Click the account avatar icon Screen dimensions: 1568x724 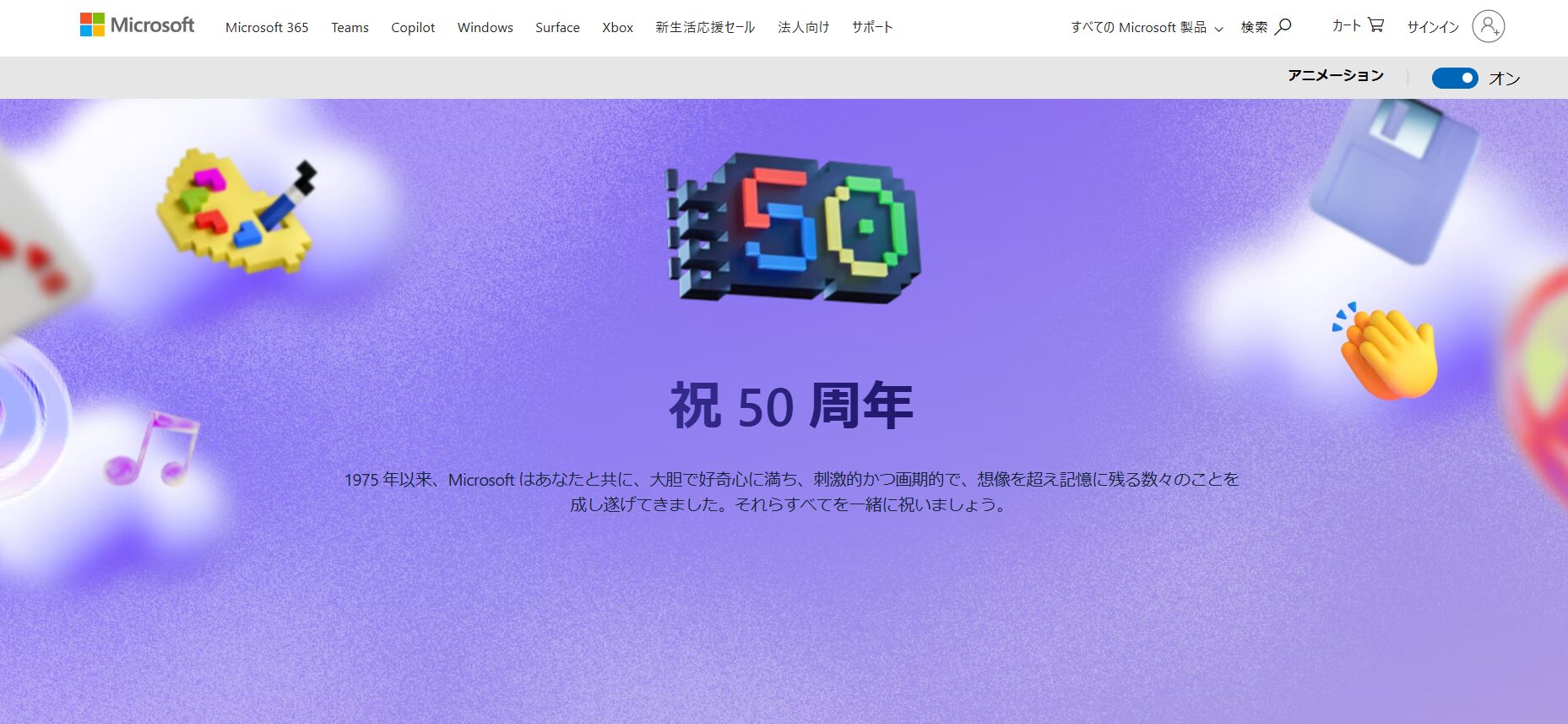(x=1488, y=26)
